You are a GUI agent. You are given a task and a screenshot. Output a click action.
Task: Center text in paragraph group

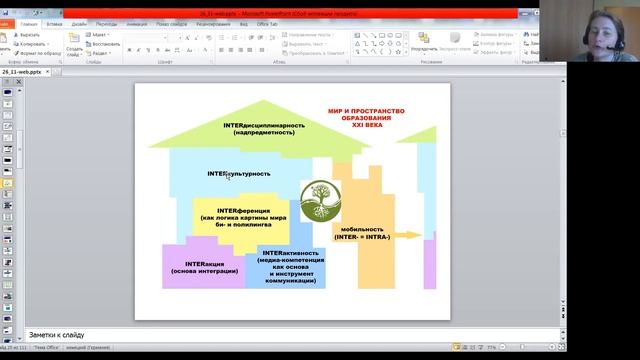point(231,50)
